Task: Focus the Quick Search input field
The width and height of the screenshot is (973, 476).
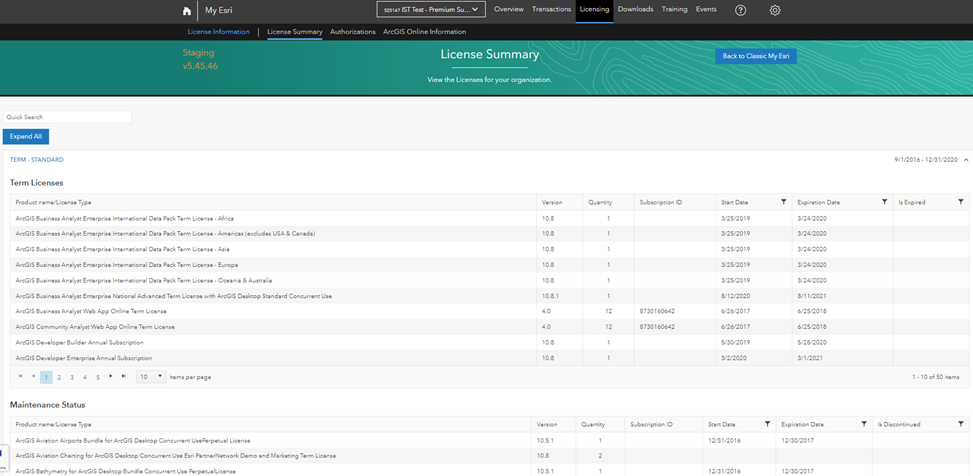Action: pyautogui.click(x=67, y=117)
